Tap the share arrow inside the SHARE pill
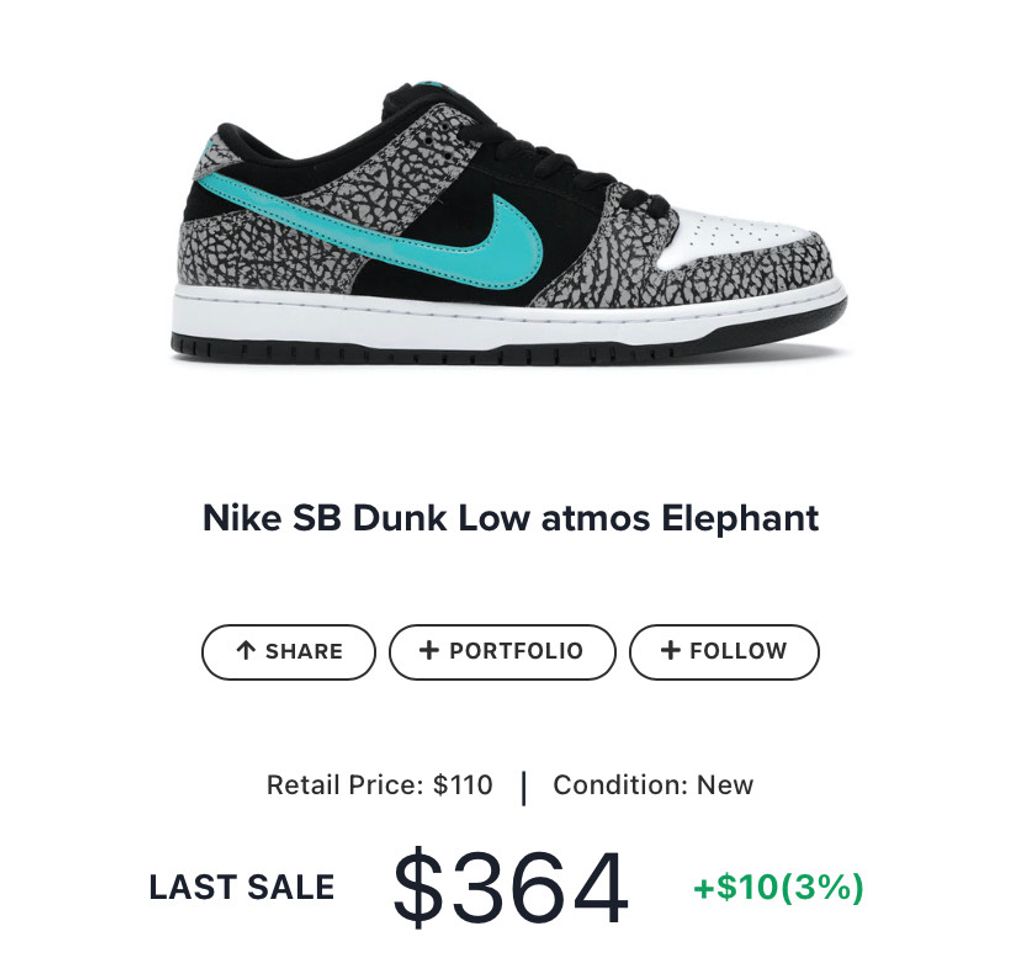 click(x=244, y=651)
